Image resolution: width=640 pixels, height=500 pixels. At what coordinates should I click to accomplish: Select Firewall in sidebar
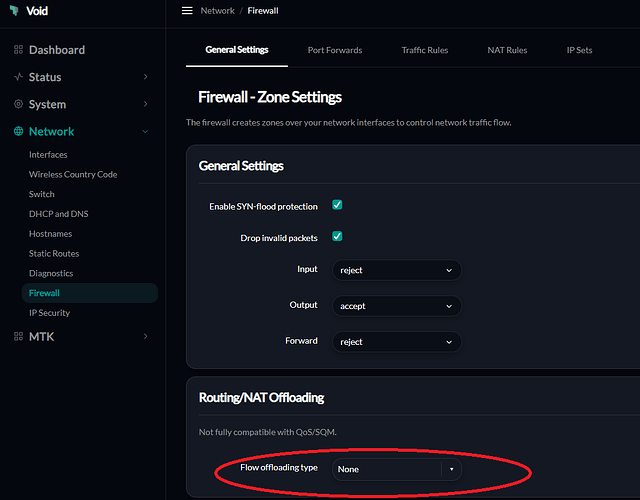pyautogui.click(x=90, y=293)
